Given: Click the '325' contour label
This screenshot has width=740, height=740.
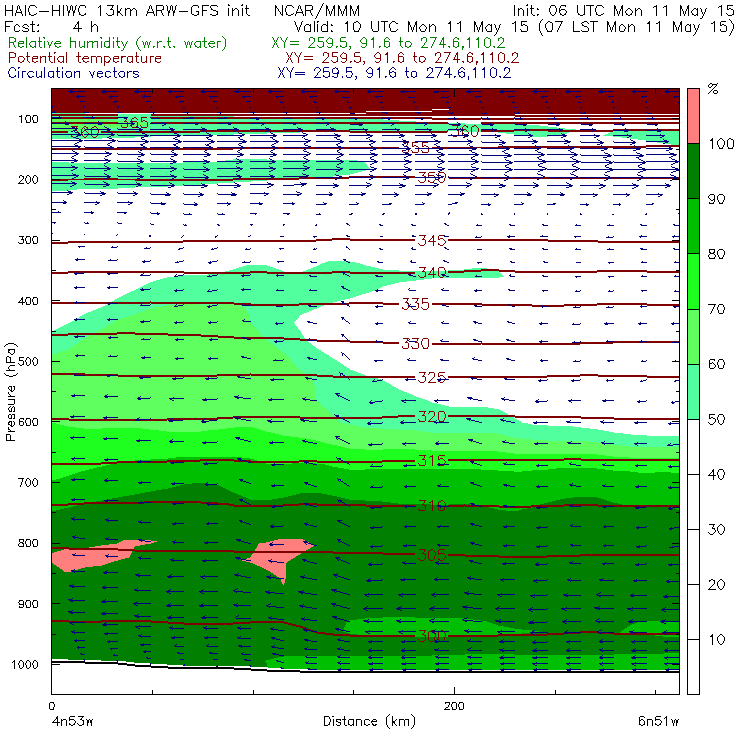Looking at the screenshot, I should click(x=432, y=377).
